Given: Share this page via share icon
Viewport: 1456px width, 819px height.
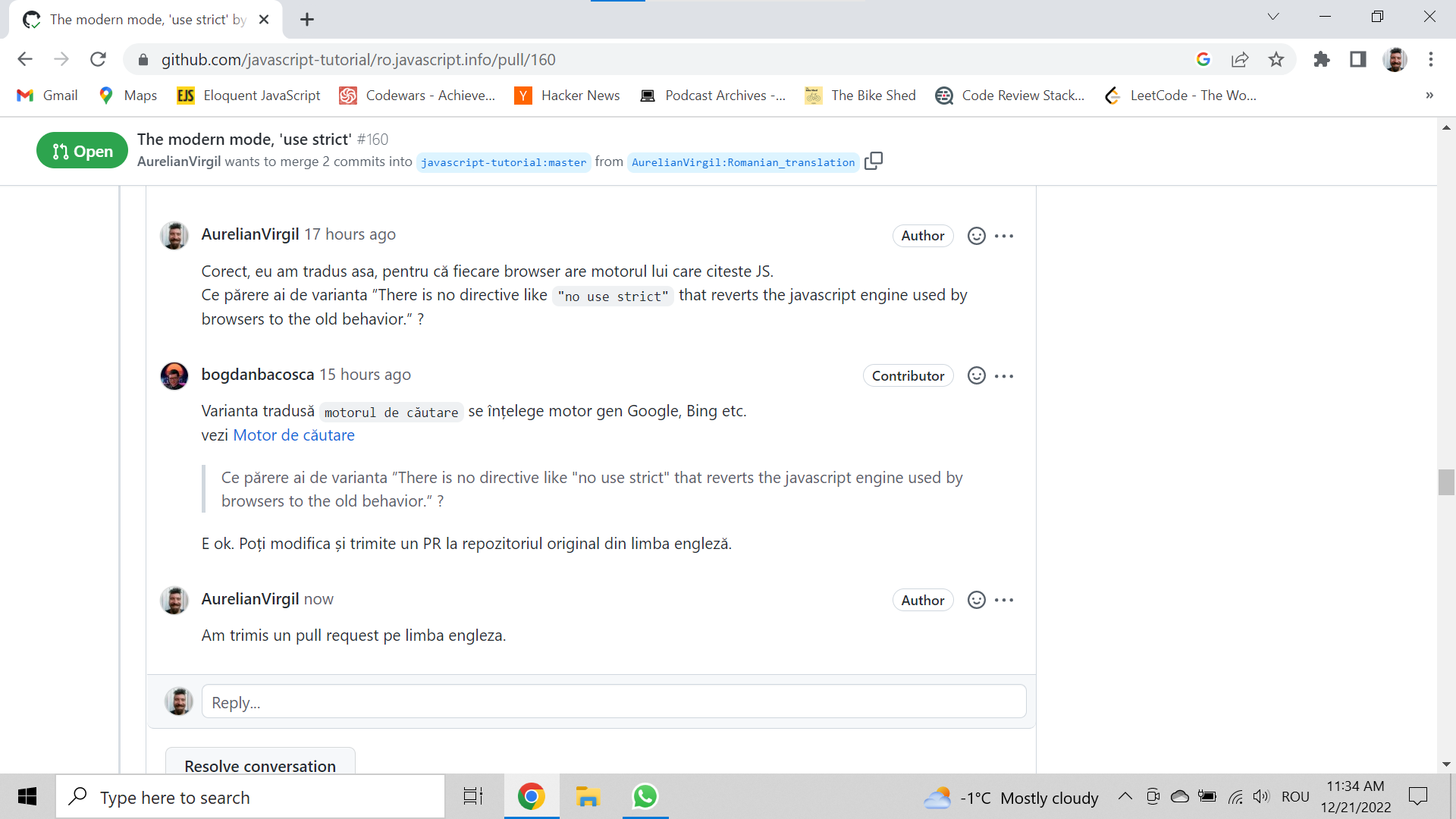Looking at the screenshot, I should pos(1240,59).
